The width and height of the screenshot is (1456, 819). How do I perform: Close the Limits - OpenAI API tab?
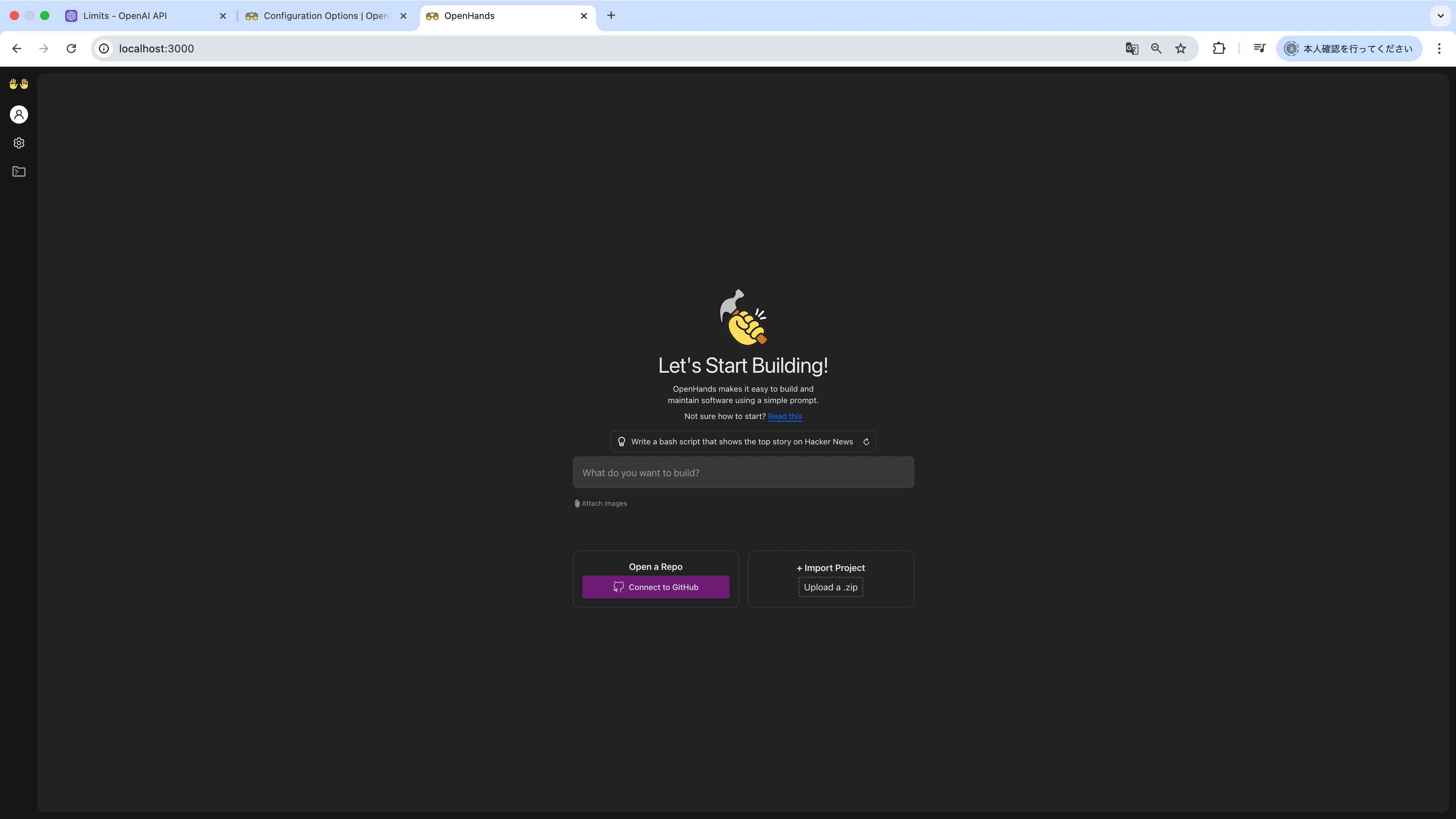[x=223, y=16]
